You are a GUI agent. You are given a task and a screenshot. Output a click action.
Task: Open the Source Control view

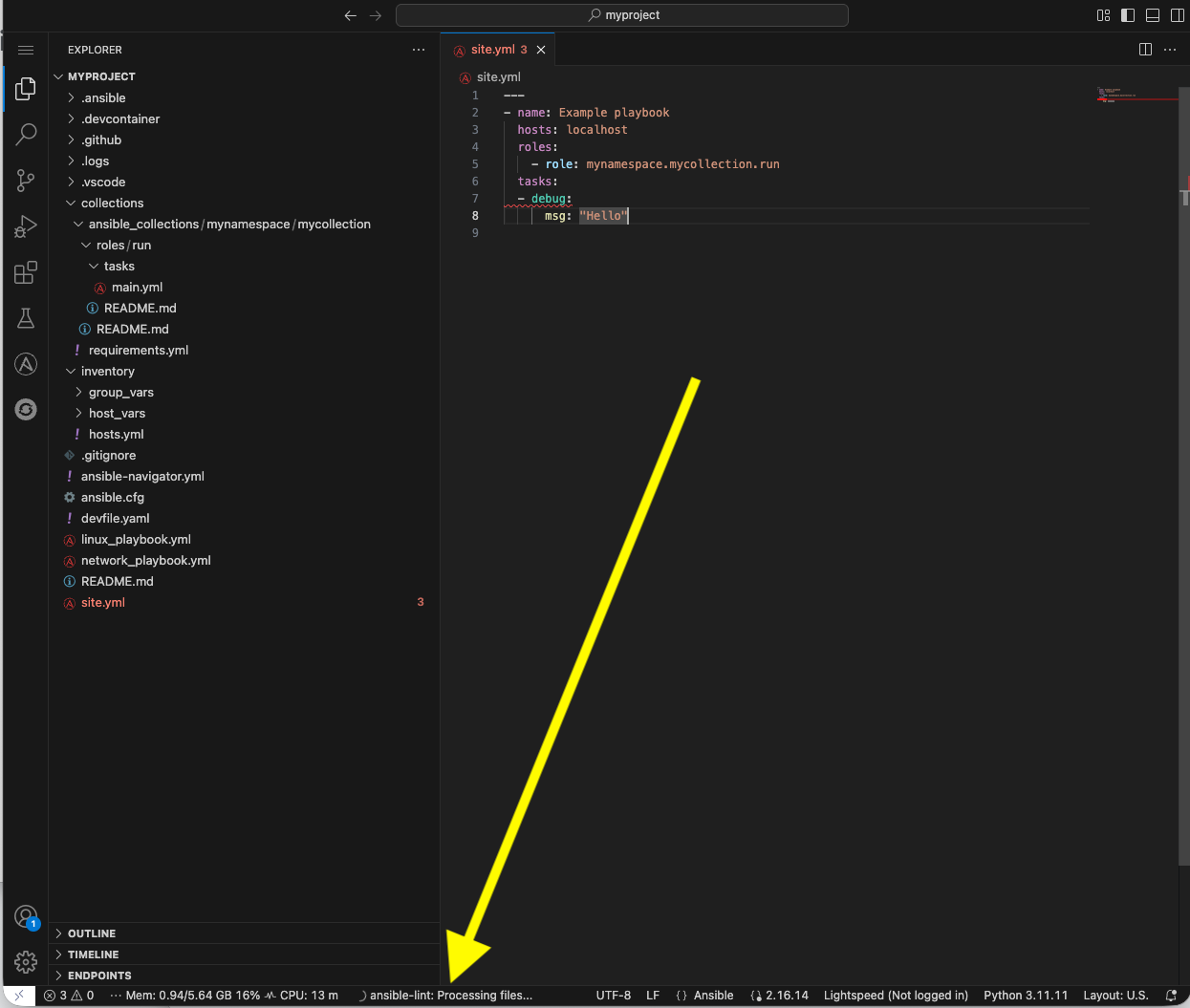point(25,180)
